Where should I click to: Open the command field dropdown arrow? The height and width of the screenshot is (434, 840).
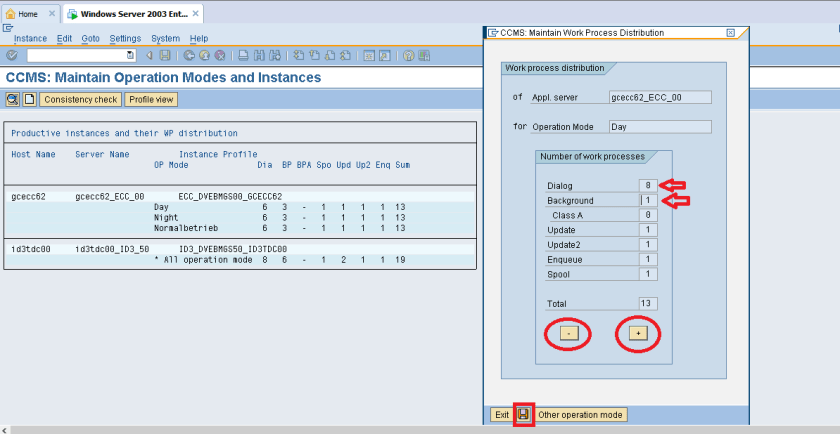[130, 55]
